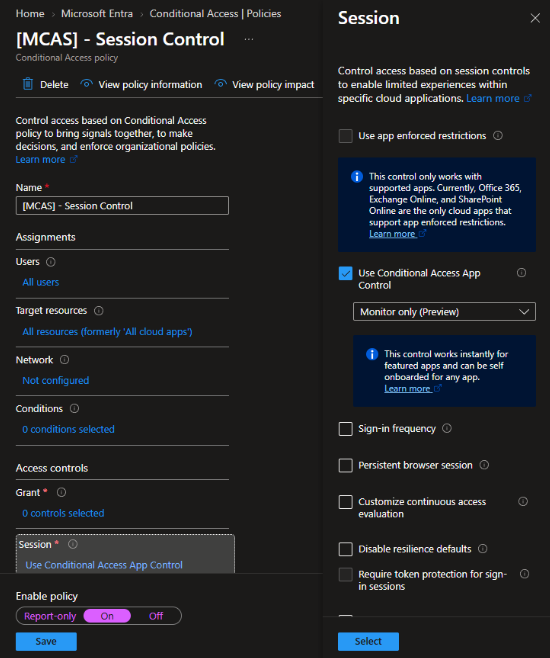The height and width of the screenshot is (658, 550).
Task: Click info icon beside Use app enforced restrictions
Action: click(498, 136)
